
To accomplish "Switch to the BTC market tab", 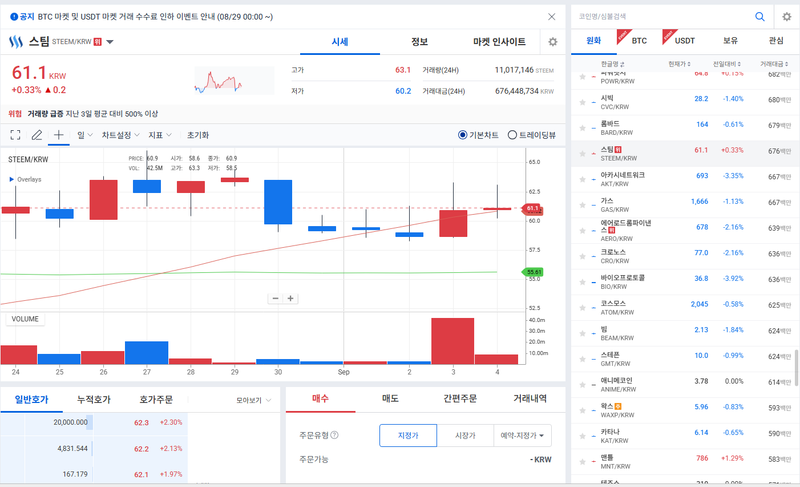I will (639, 41).
